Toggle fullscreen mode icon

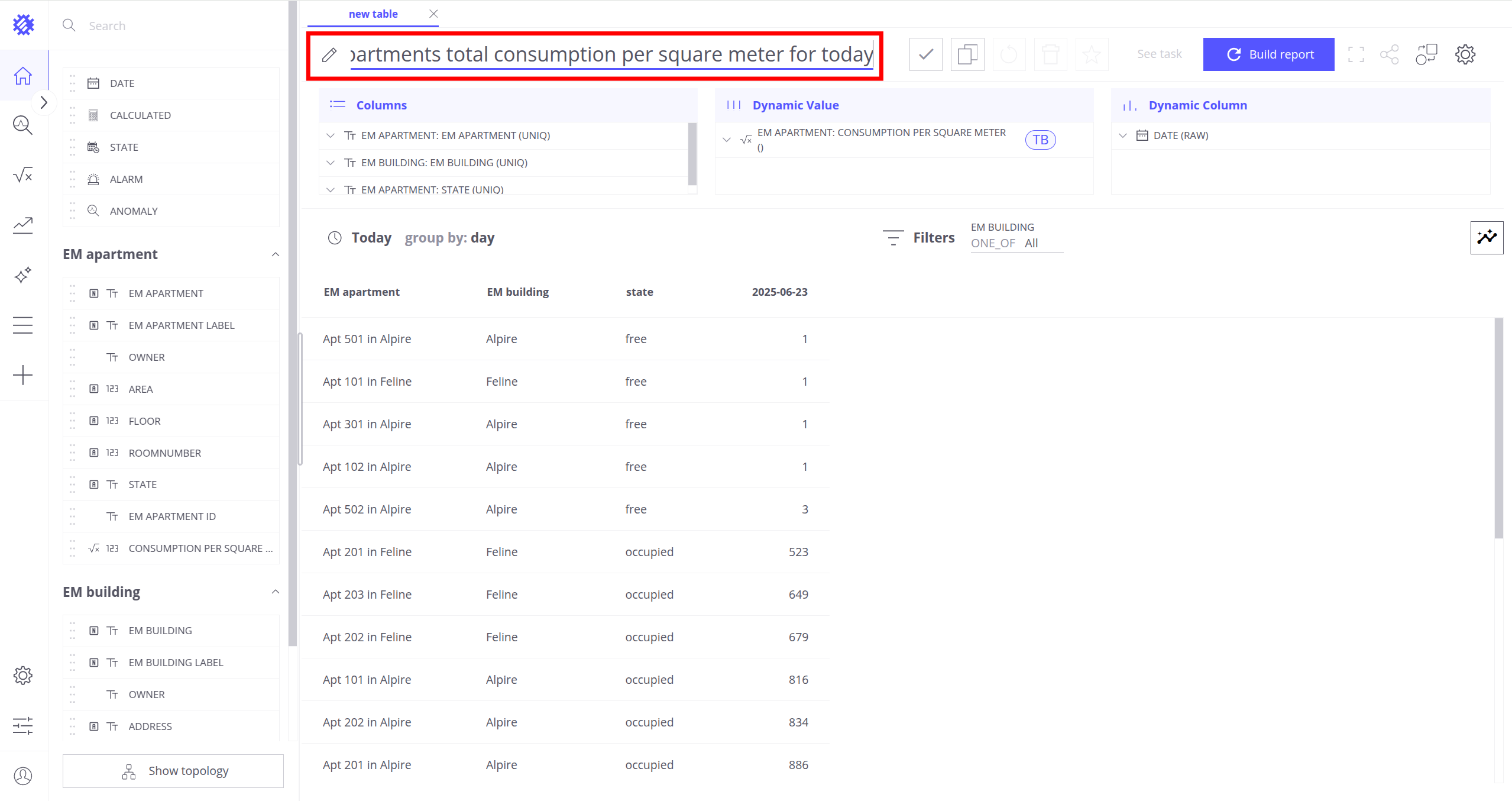[x=1355, y=54]
